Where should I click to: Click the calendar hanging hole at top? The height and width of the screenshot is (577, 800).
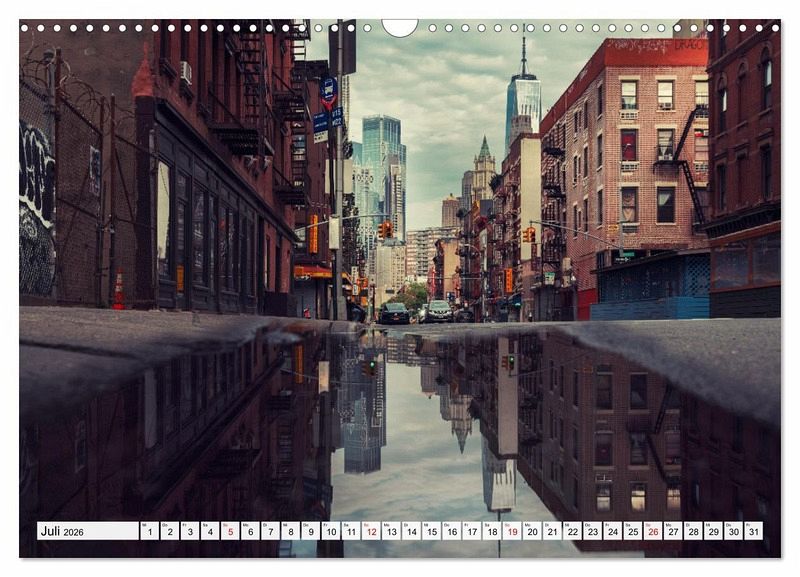pyautogui.click(x=400, y=26)
